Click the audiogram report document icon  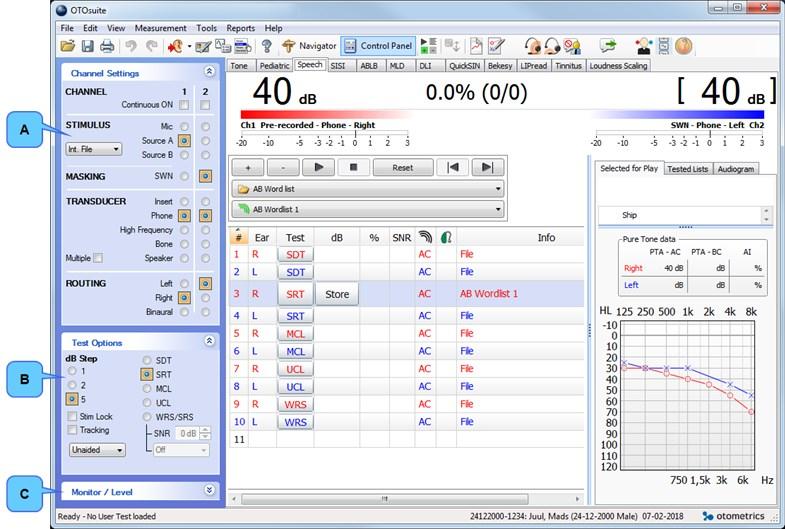pyautogui.click(x=476, y=46)
